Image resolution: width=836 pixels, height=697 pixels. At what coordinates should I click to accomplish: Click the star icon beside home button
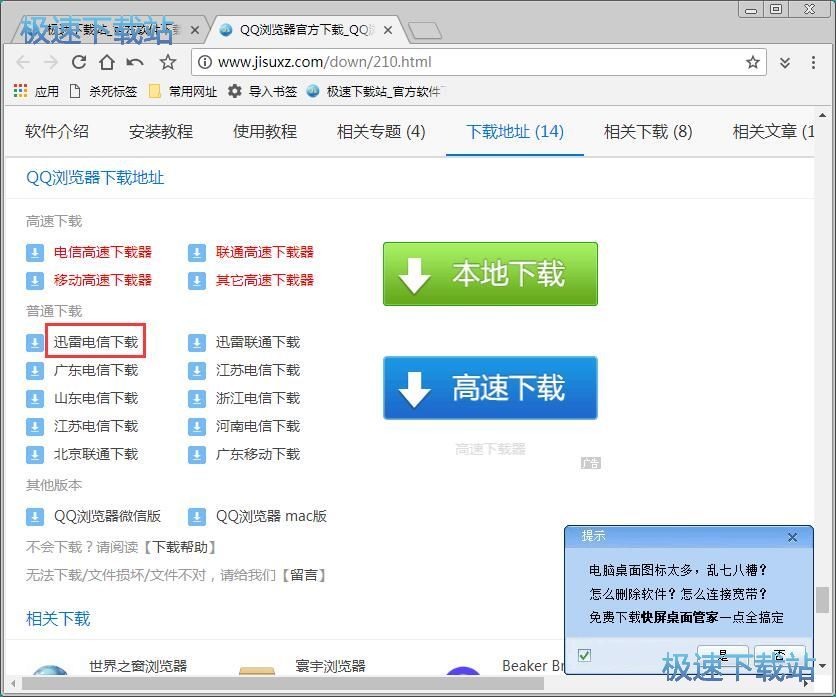168,62
